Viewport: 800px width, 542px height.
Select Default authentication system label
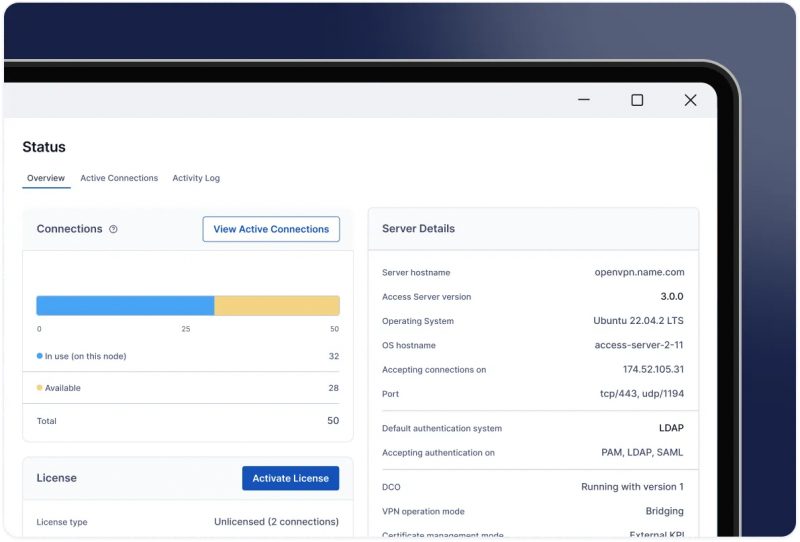pyautogui.click(x=442, y=428)
